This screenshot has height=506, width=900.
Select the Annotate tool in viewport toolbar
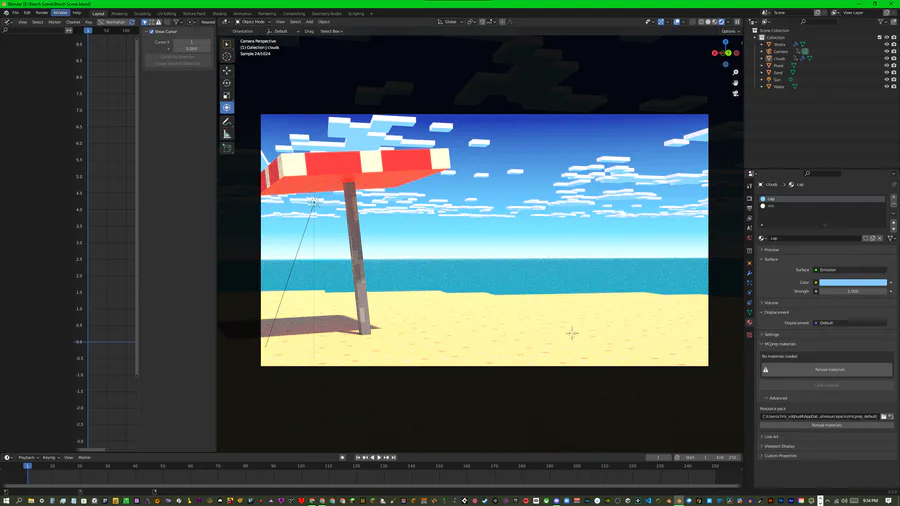(227, 122)
